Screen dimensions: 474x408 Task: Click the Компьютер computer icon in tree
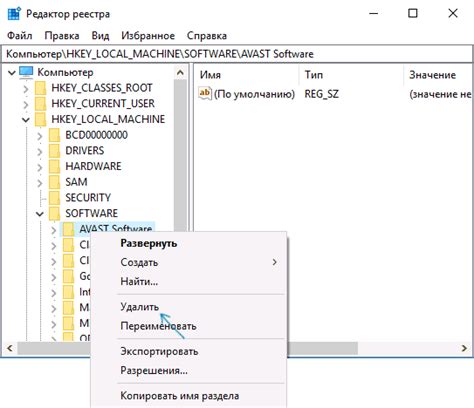pos(26,72)
